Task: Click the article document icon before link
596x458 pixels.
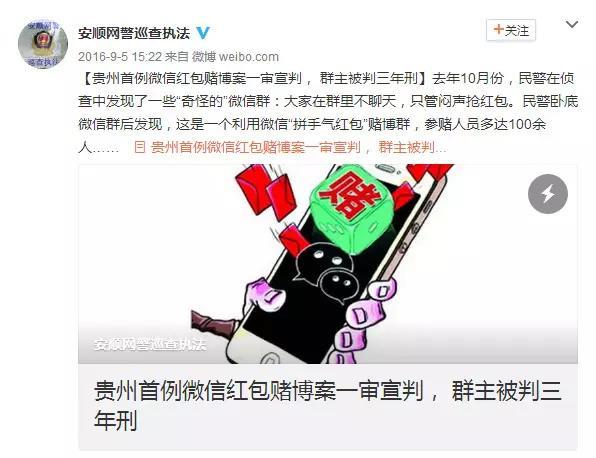Action: [x=139, y=147]
